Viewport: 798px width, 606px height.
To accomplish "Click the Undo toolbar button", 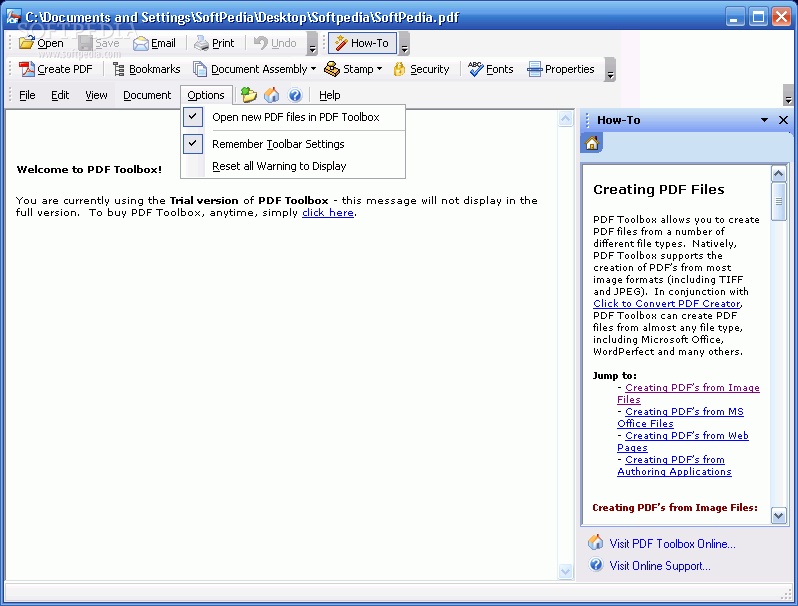I will click(x=275, y=43).
